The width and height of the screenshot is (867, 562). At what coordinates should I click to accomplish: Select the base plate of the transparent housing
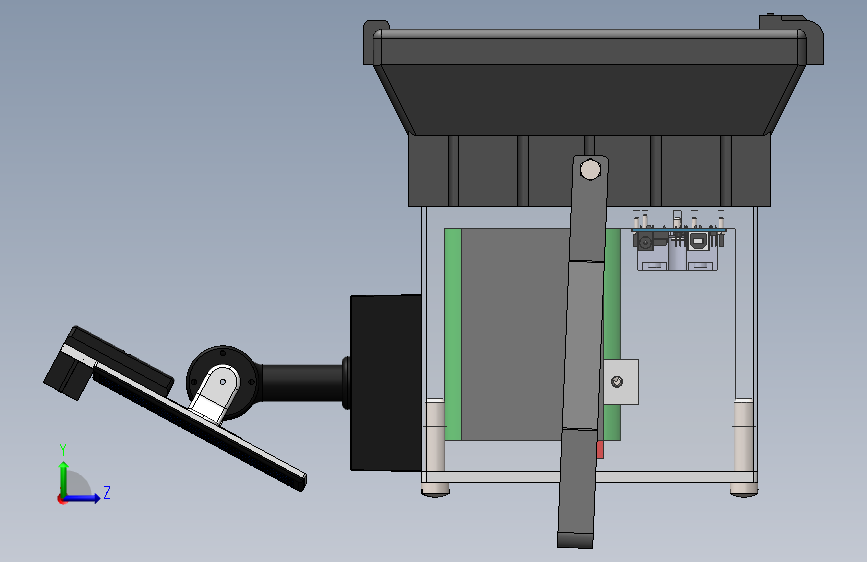[x=589, y=477]
